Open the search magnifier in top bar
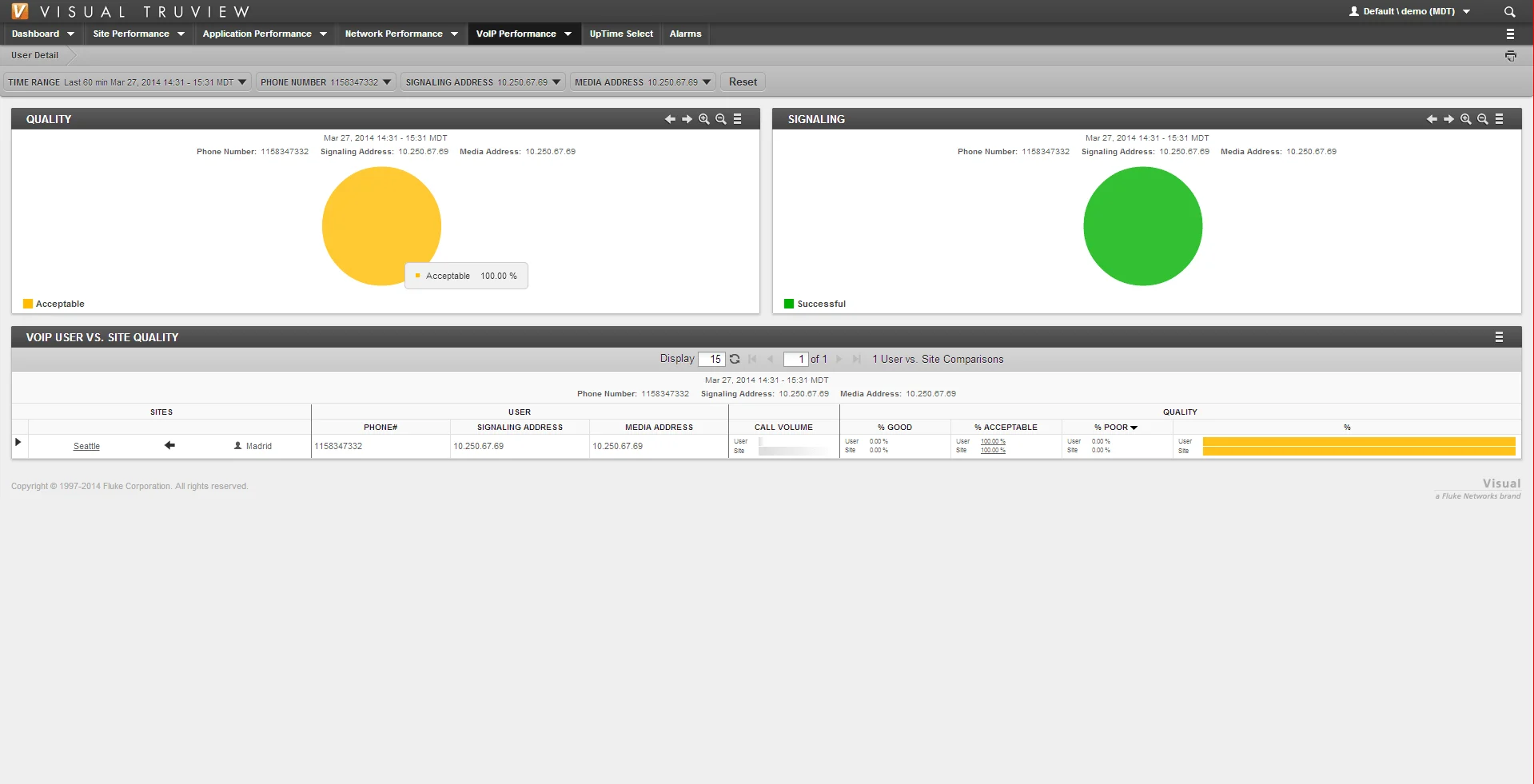This screenshot has height=784, width=1534. click(x=1509, y=12)
